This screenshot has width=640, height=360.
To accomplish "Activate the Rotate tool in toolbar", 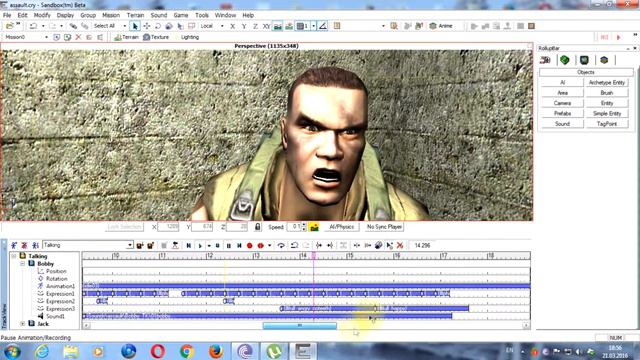I will pyautogui.click(x=158, y=26).
